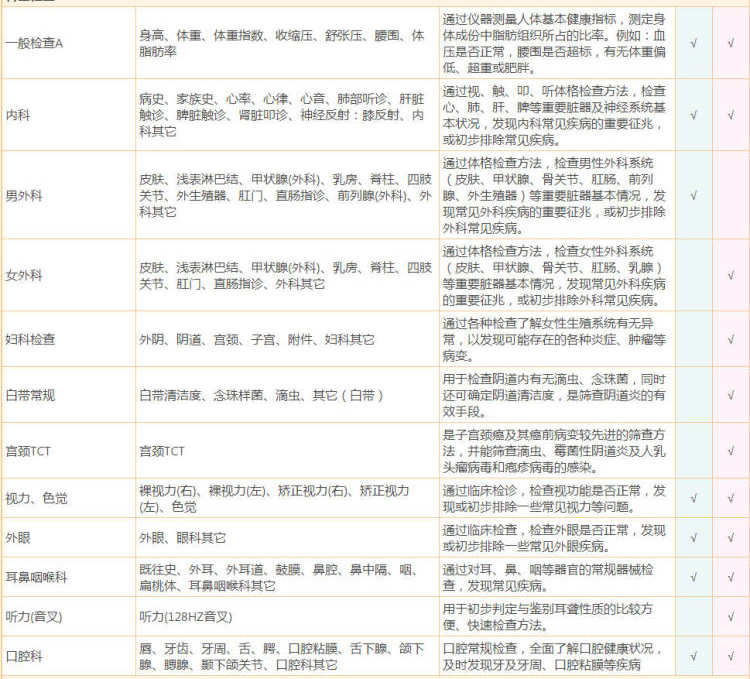Click the pink-column checkmark for 宫颈TCT
The width and height of the screenshot is (750, 679).
[730, 451]
